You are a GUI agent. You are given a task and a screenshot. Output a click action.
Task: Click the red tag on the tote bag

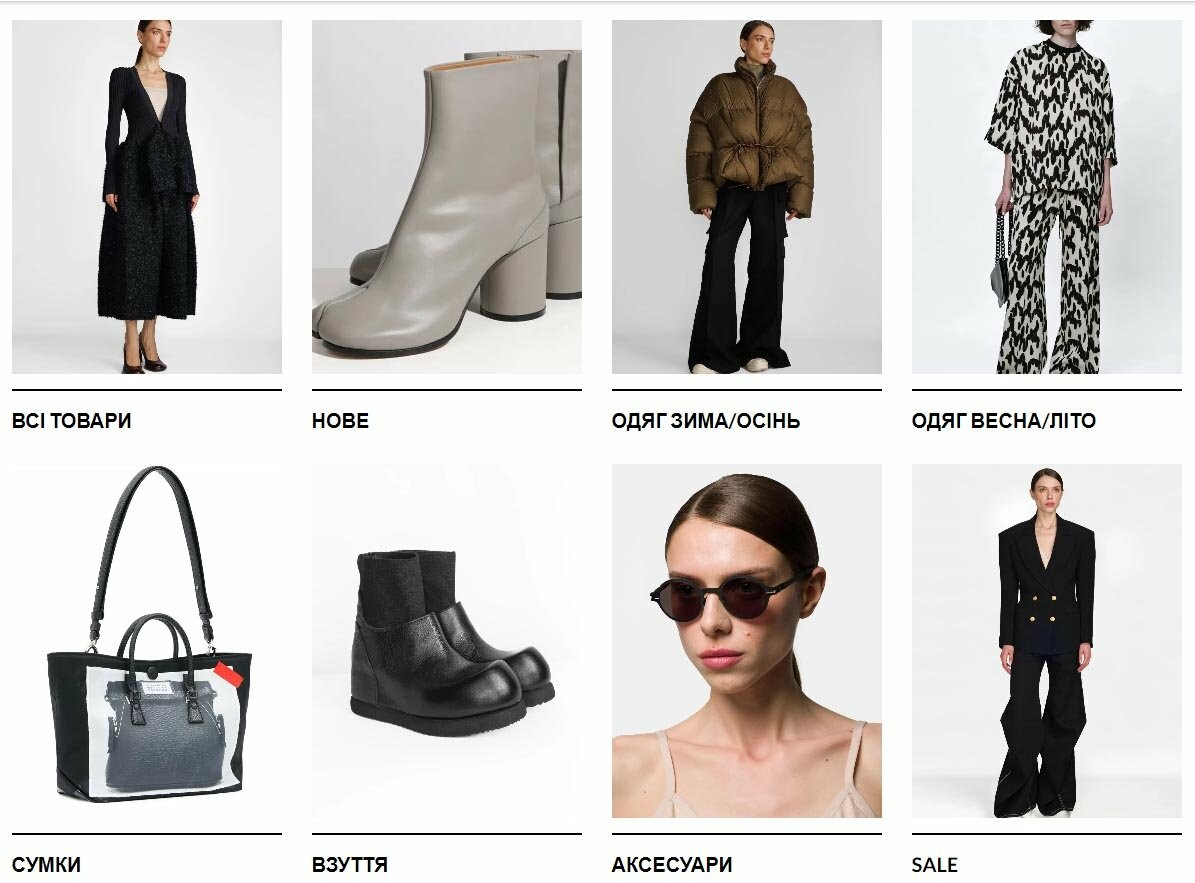click(x=226, y=674)
